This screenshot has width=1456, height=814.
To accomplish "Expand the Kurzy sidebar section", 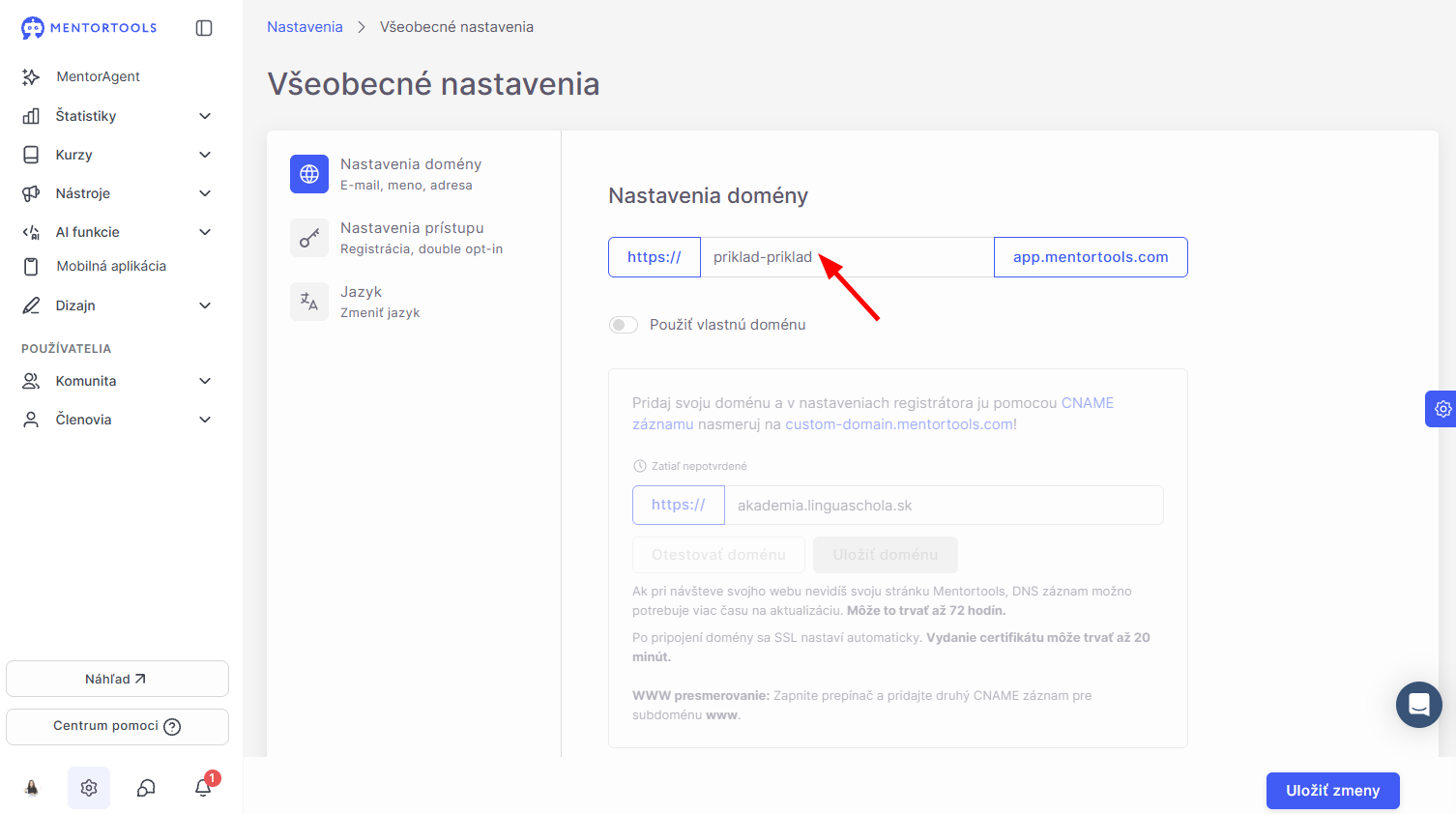I will (x=117, y=155).
